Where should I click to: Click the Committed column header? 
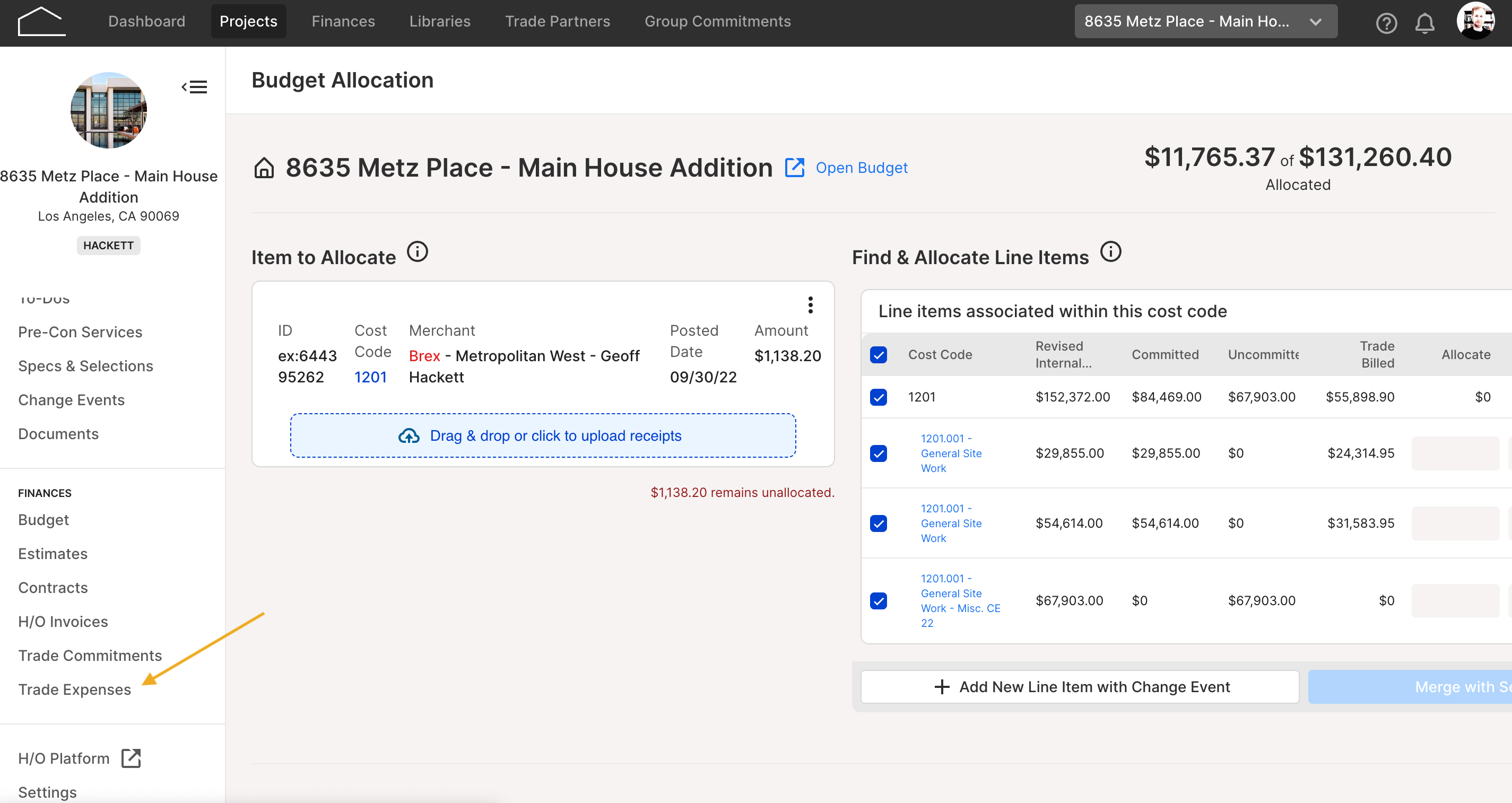1165,354
